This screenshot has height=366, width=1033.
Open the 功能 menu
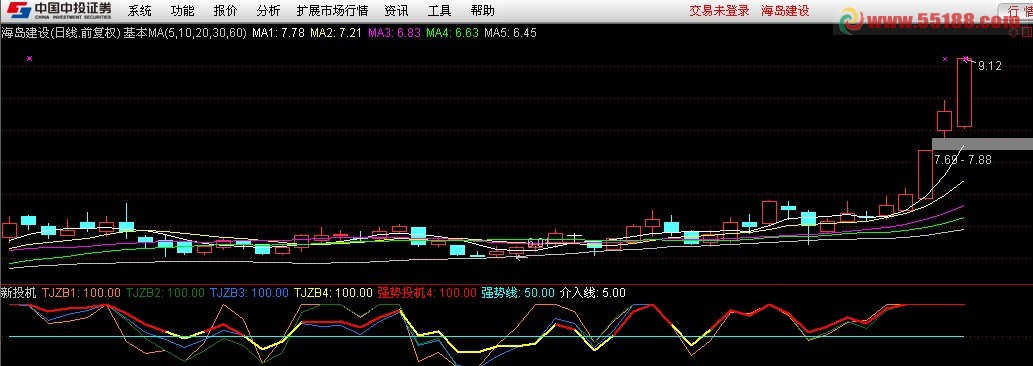[182, 11]
